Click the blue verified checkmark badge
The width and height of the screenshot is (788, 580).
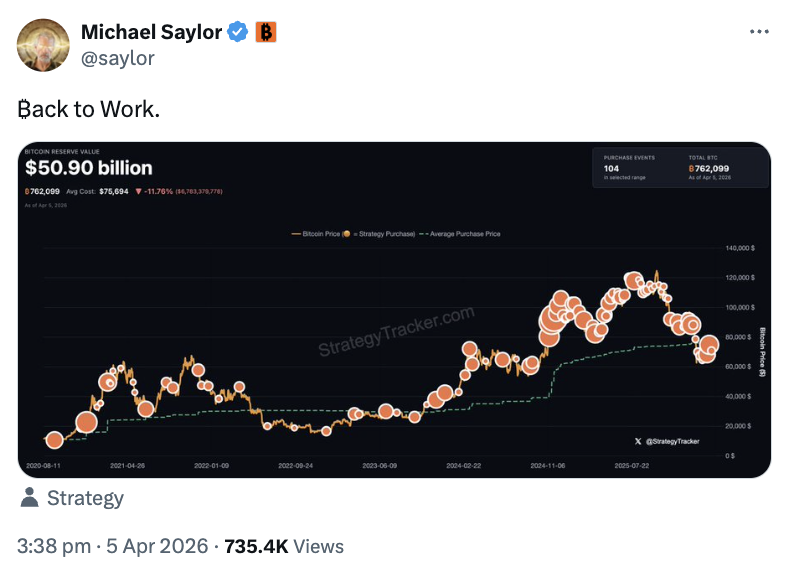point(238,32)
